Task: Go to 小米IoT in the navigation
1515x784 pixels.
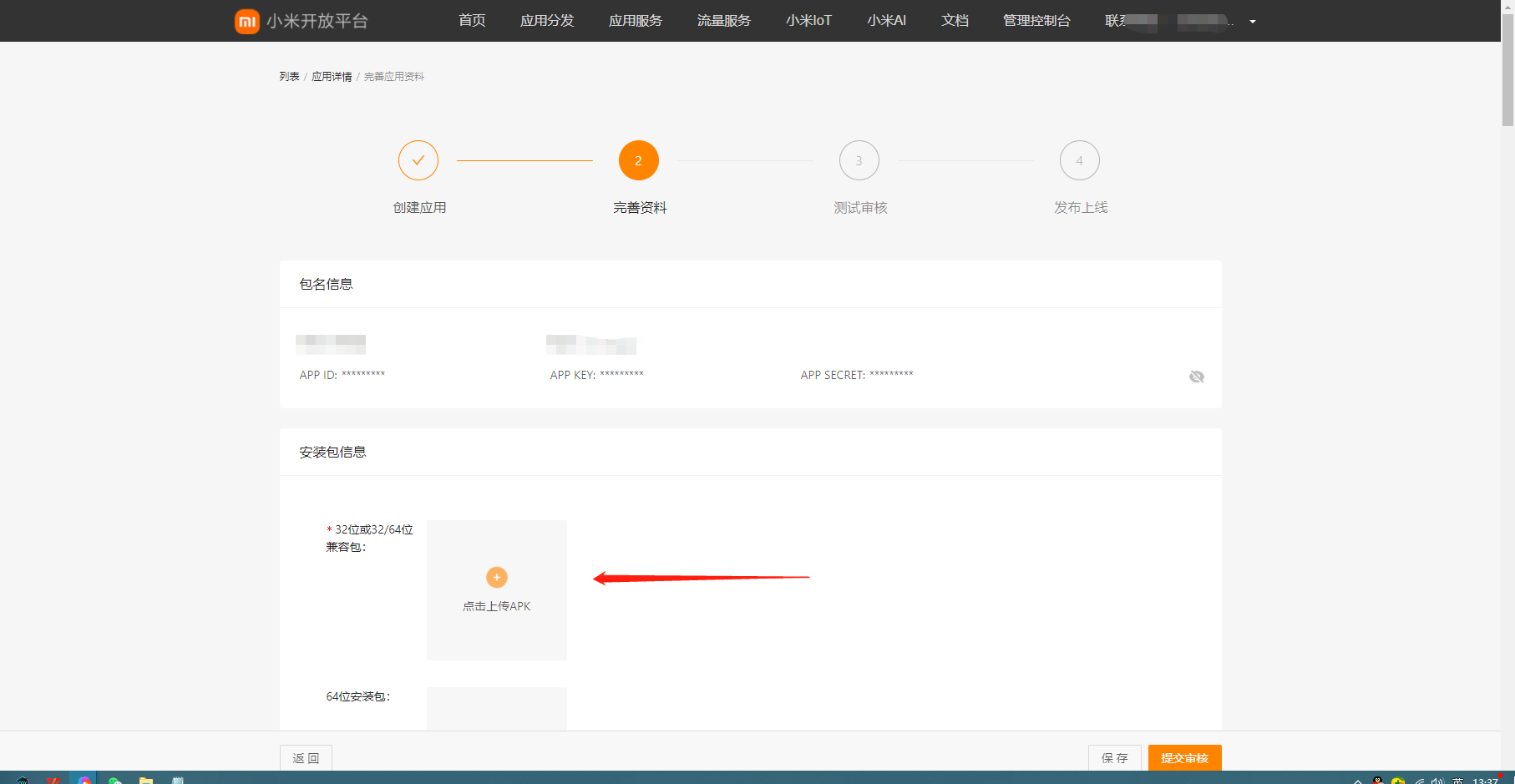Action: pos(808,21)
